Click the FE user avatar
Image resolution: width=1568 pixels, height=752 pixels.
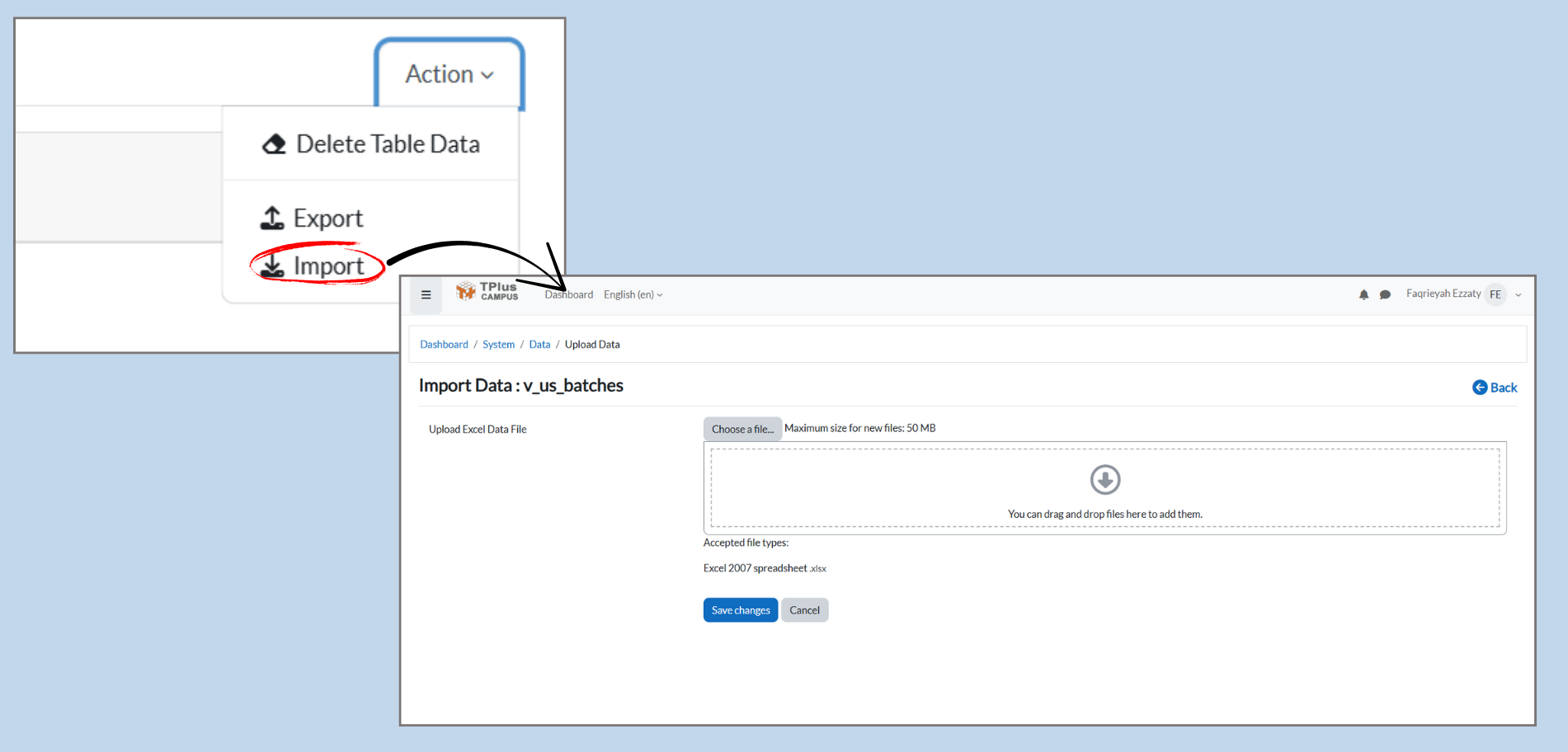tap(1495, 295)
